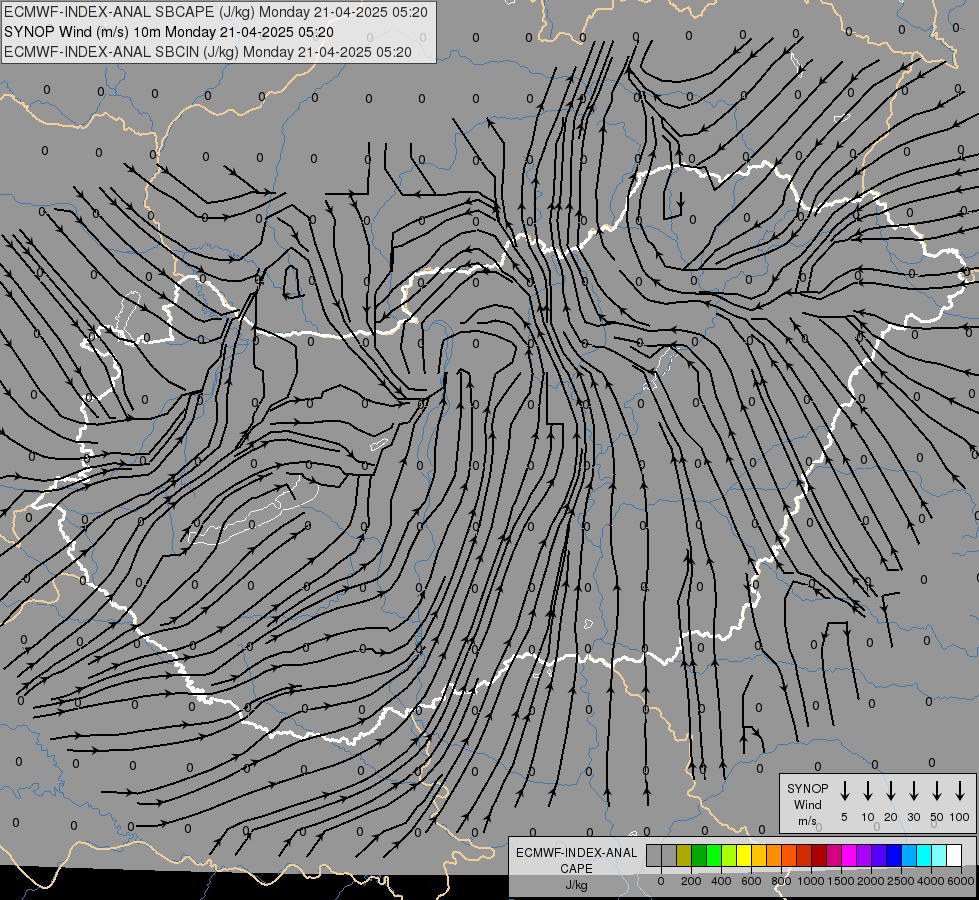The image size is (979, 900).
Task: Click the 4000 tick label on the CAPE scale
Action: pos(931,881)
